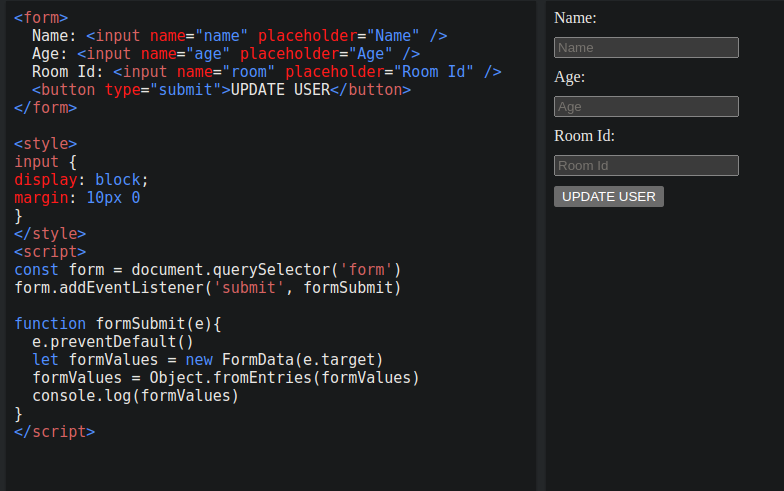
Task: Submit with the UPDATE USER button
Action: [x=608, y=196]
